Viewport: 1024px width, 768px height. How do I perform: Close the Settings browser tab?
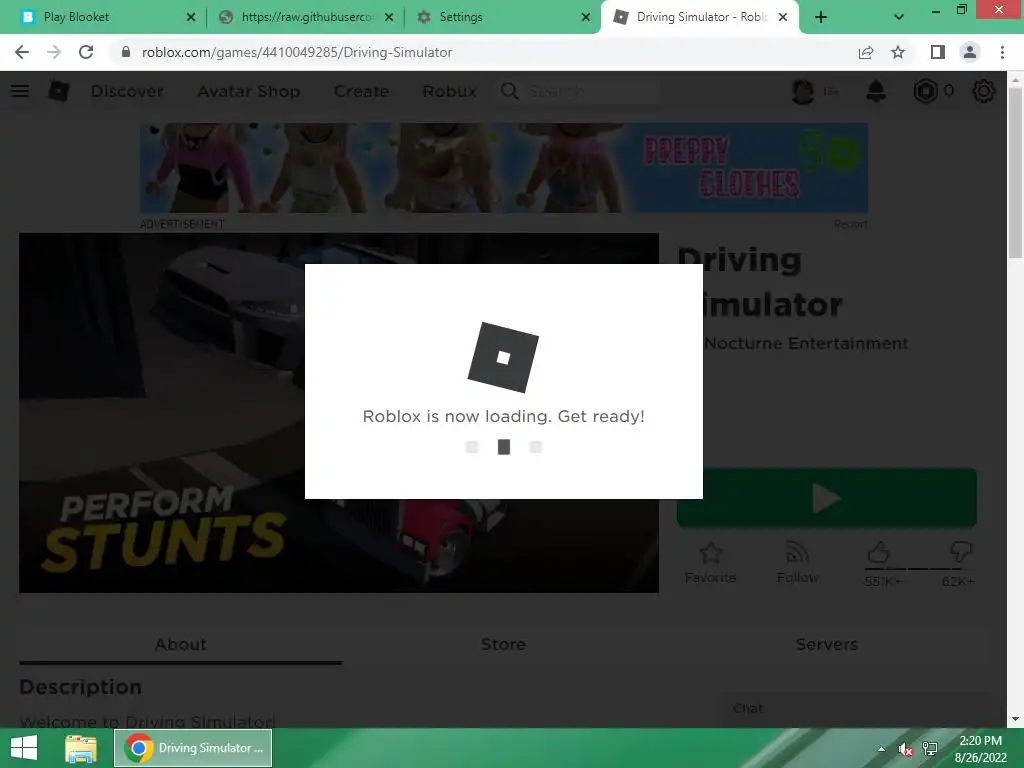pyautogui.click(x=586, y=18)
